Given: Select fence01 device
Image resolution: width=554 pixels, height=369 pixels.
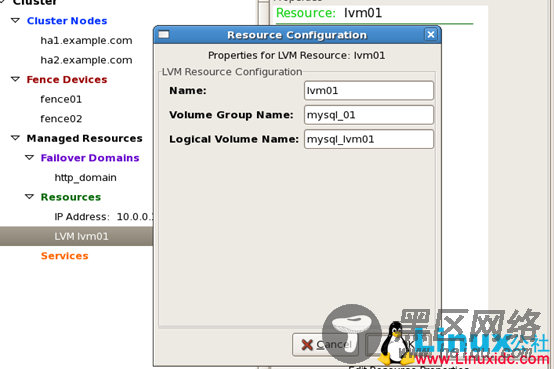Looking at the screenshot, I should click(x=61, y=99).
